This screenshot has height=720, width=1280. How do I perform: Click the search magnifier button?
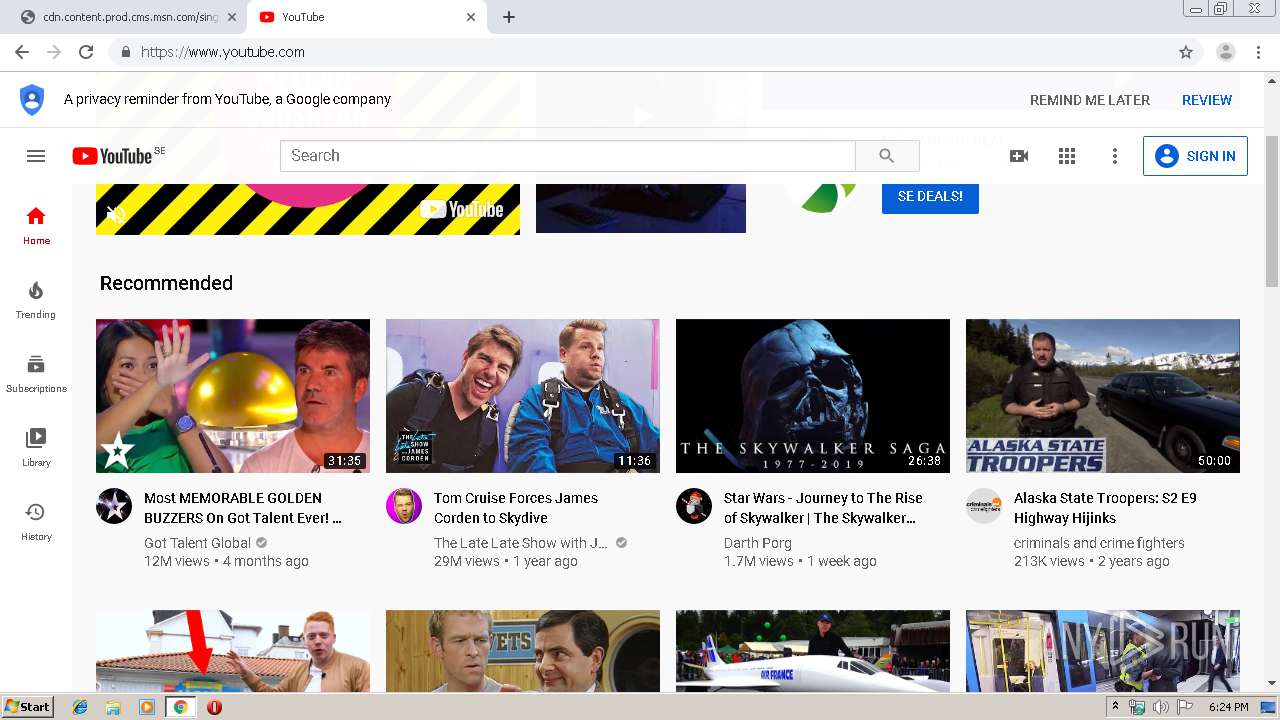tap(887, 156)
